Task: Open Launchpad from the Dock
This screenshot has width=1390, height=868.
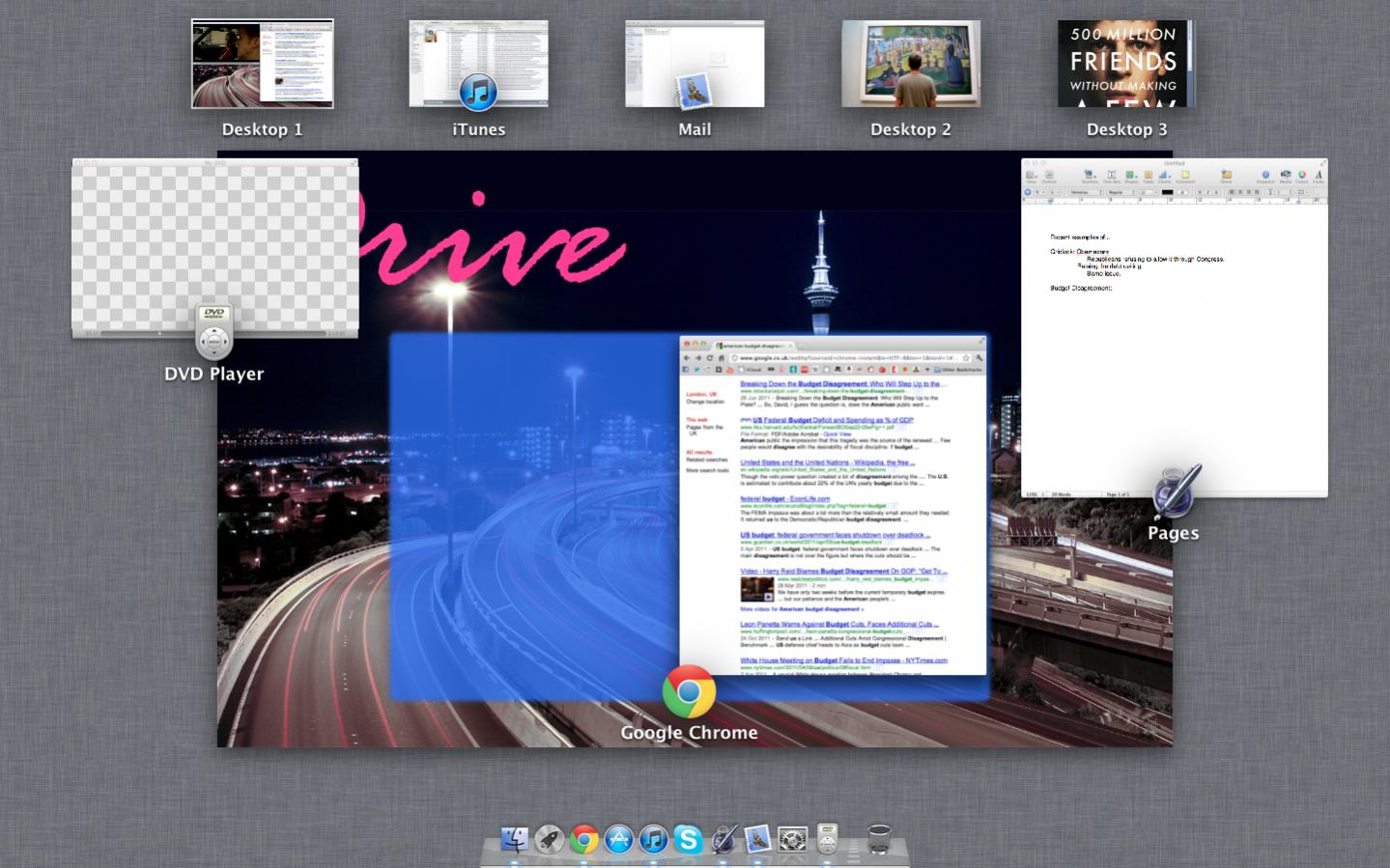Action: pyautogui.click(x=549, y=839)
